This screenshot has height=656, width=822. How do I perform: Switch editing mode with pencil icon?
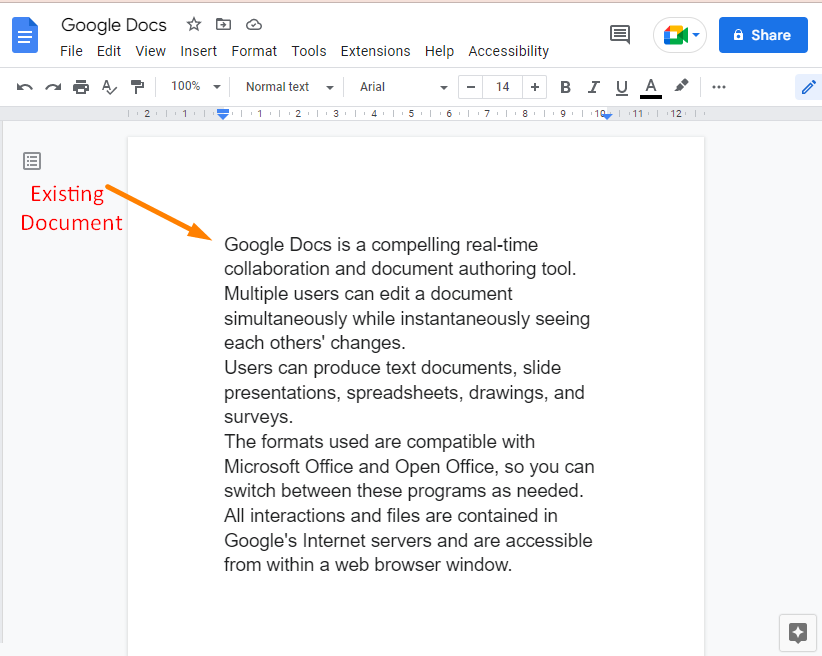point(808,87)
